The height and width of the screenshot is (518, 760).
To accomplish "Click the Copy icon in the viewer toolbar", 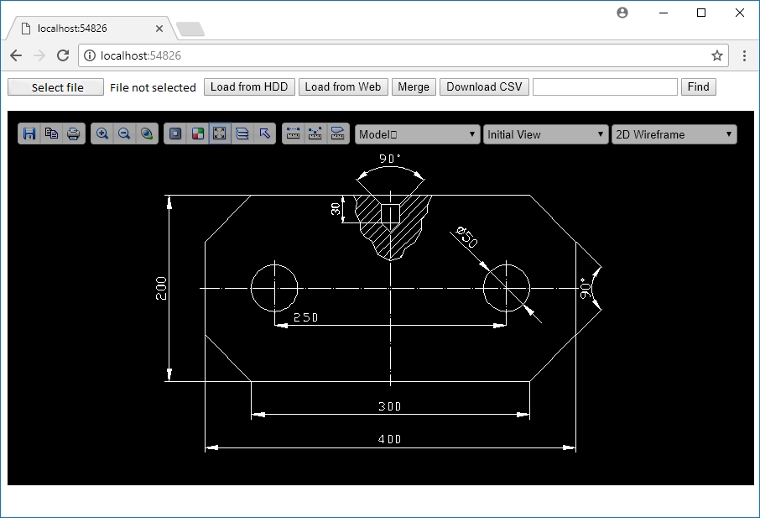I will point(52,134).
